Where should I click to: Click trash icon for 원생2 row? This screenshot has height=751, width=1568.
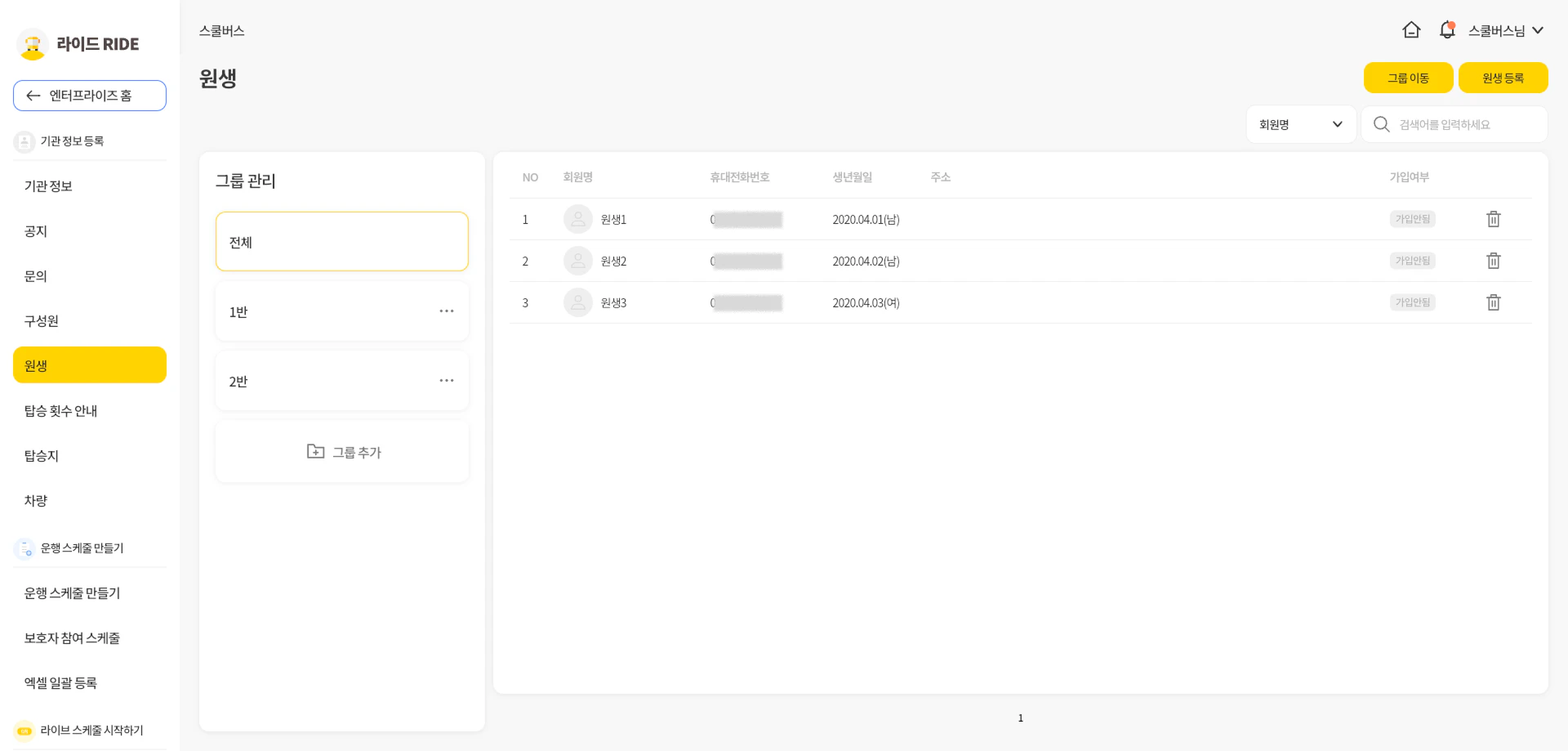(x=1493, y=261)
